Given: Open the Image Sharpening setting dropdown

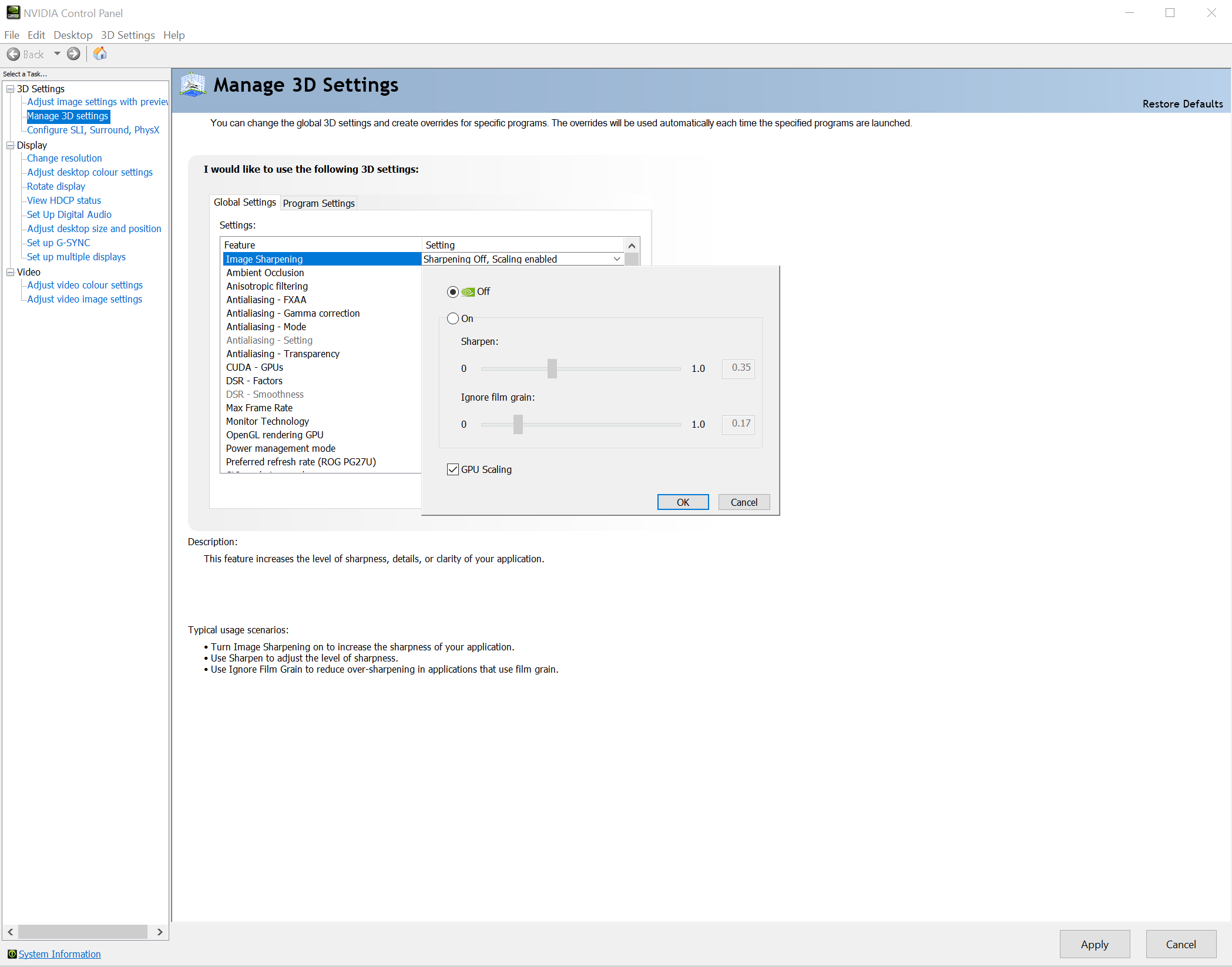Looking at the screenshot, I should (616, 259).
